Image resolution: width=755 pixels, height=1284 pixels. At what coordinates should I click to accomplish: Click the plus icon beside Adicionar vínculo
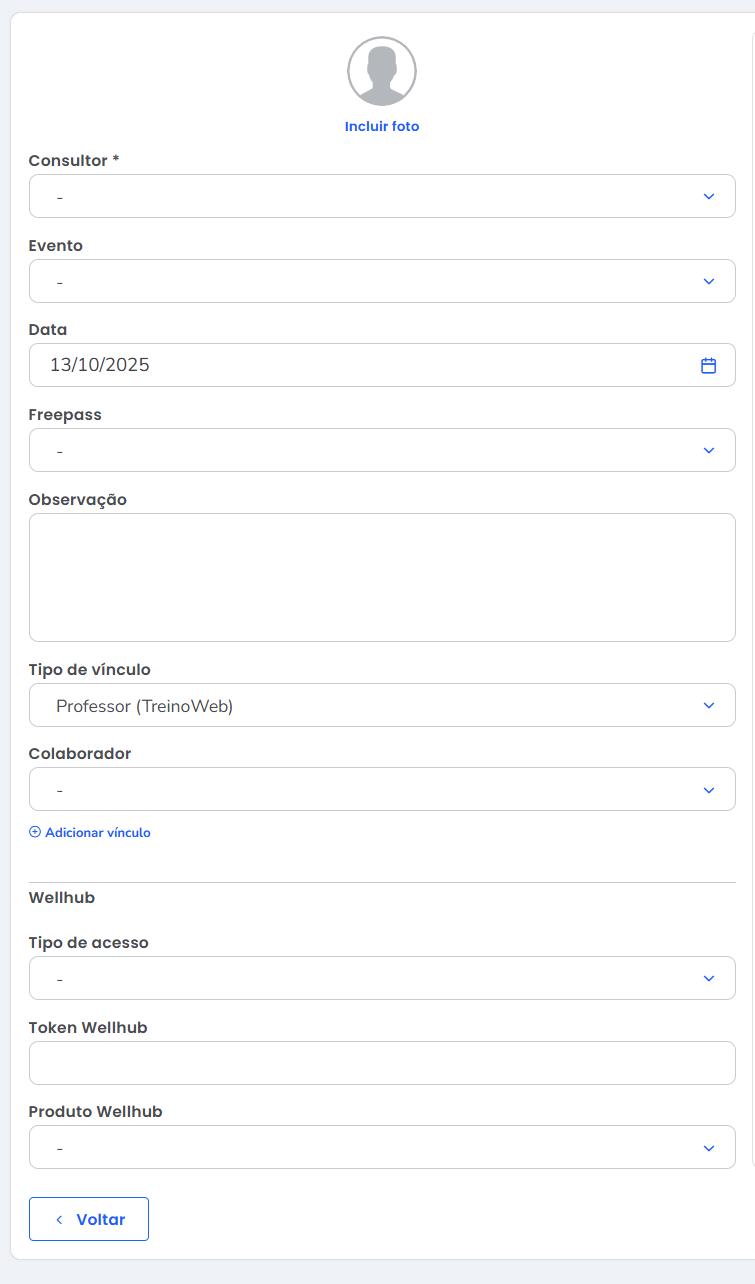point(35,832)
